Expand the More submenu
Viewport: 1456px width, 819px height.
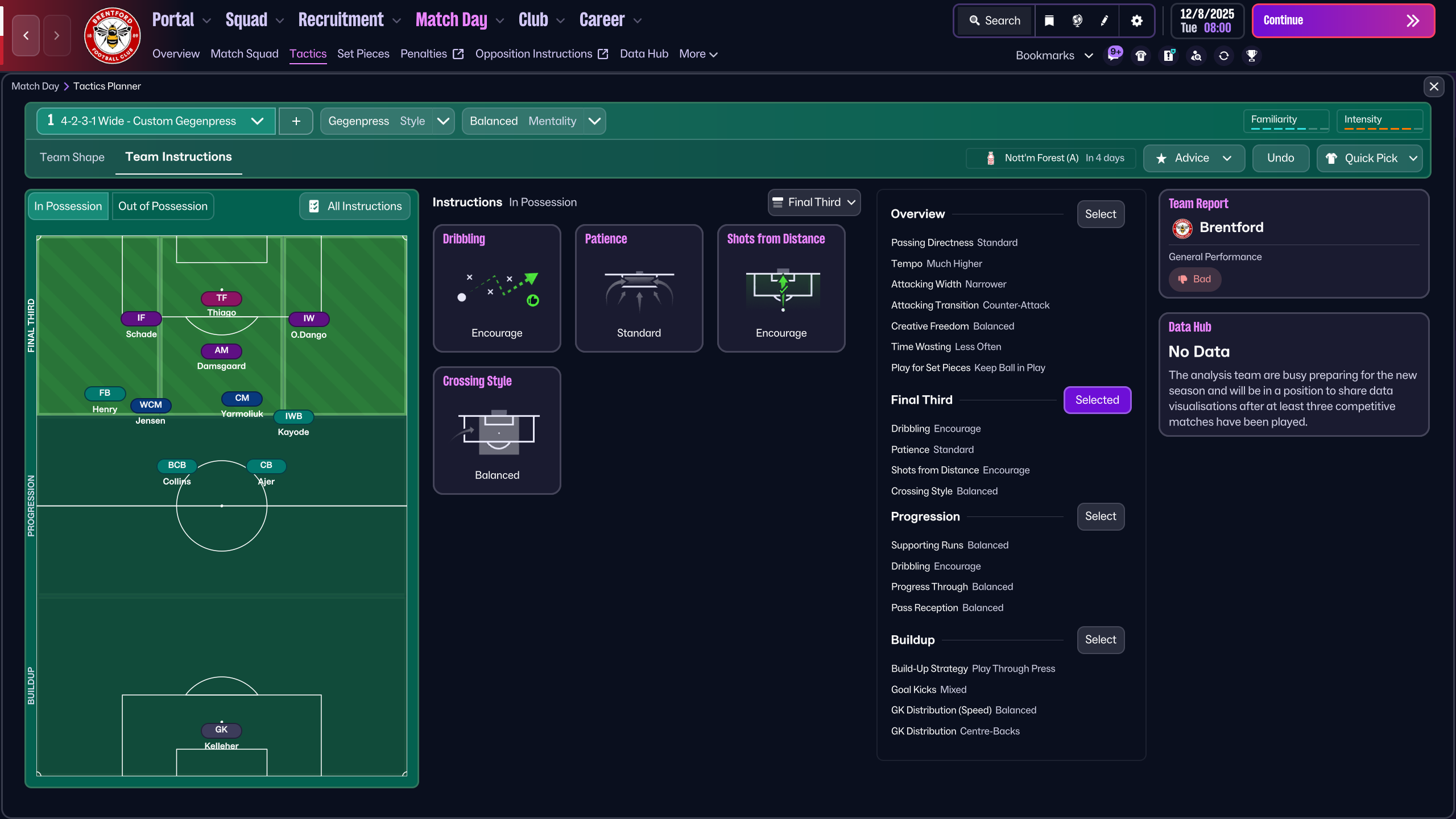click(x=698, y=53)
